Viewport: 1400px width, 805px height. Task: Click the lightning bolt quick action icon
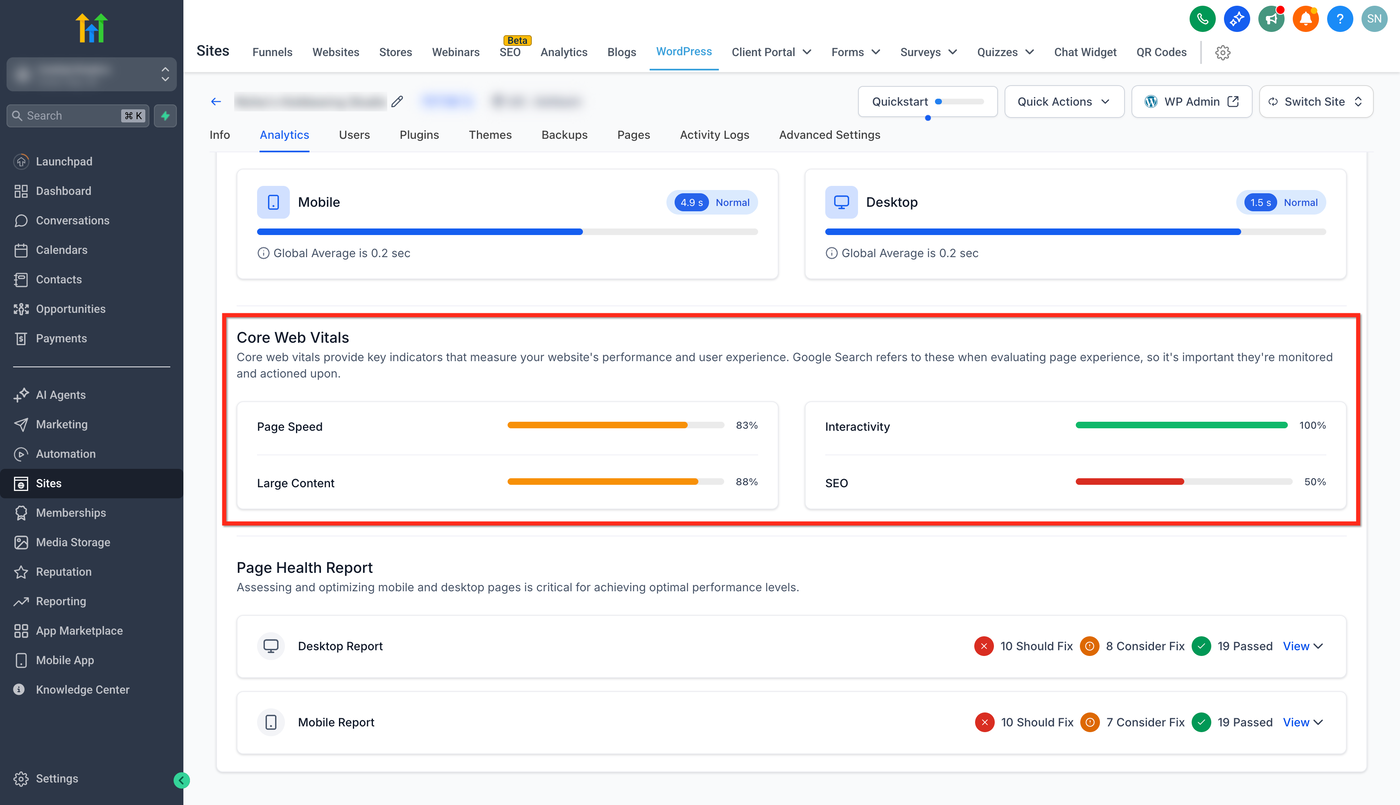(166, 116)
